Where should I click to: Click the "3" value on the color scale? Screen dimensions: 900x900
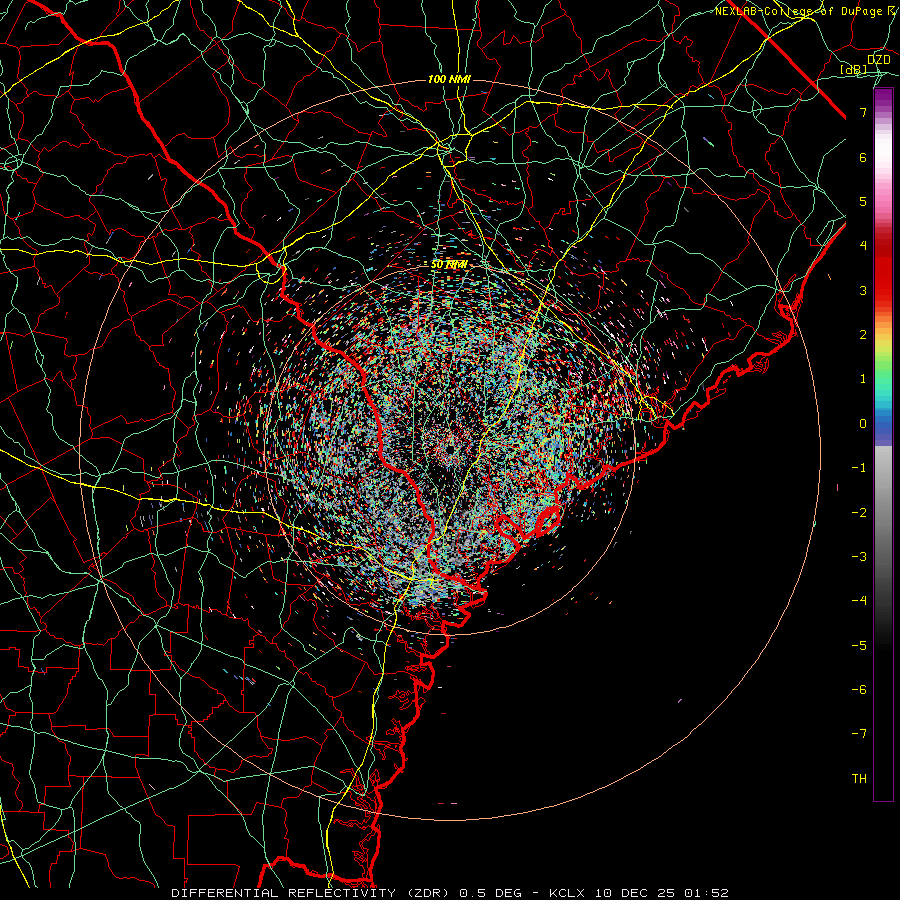[863, 290]
